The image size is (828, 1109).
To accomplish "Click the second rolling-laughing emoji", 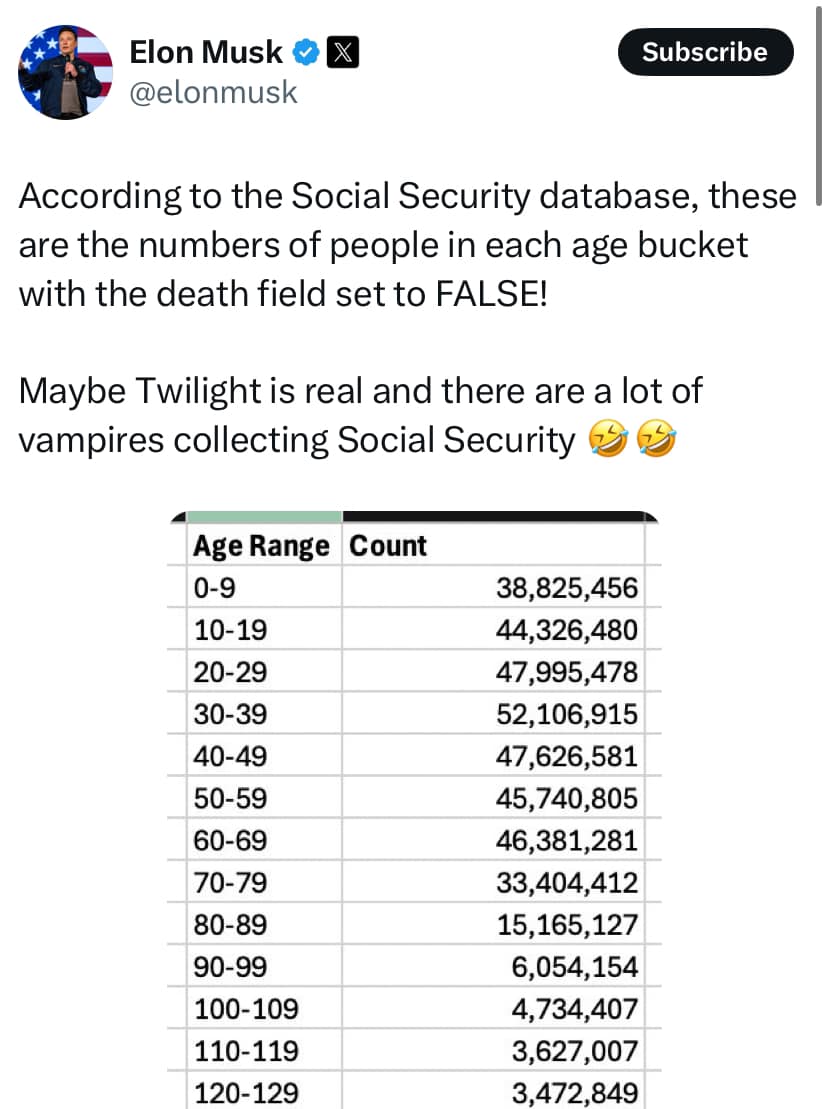I will coord(656,440).
